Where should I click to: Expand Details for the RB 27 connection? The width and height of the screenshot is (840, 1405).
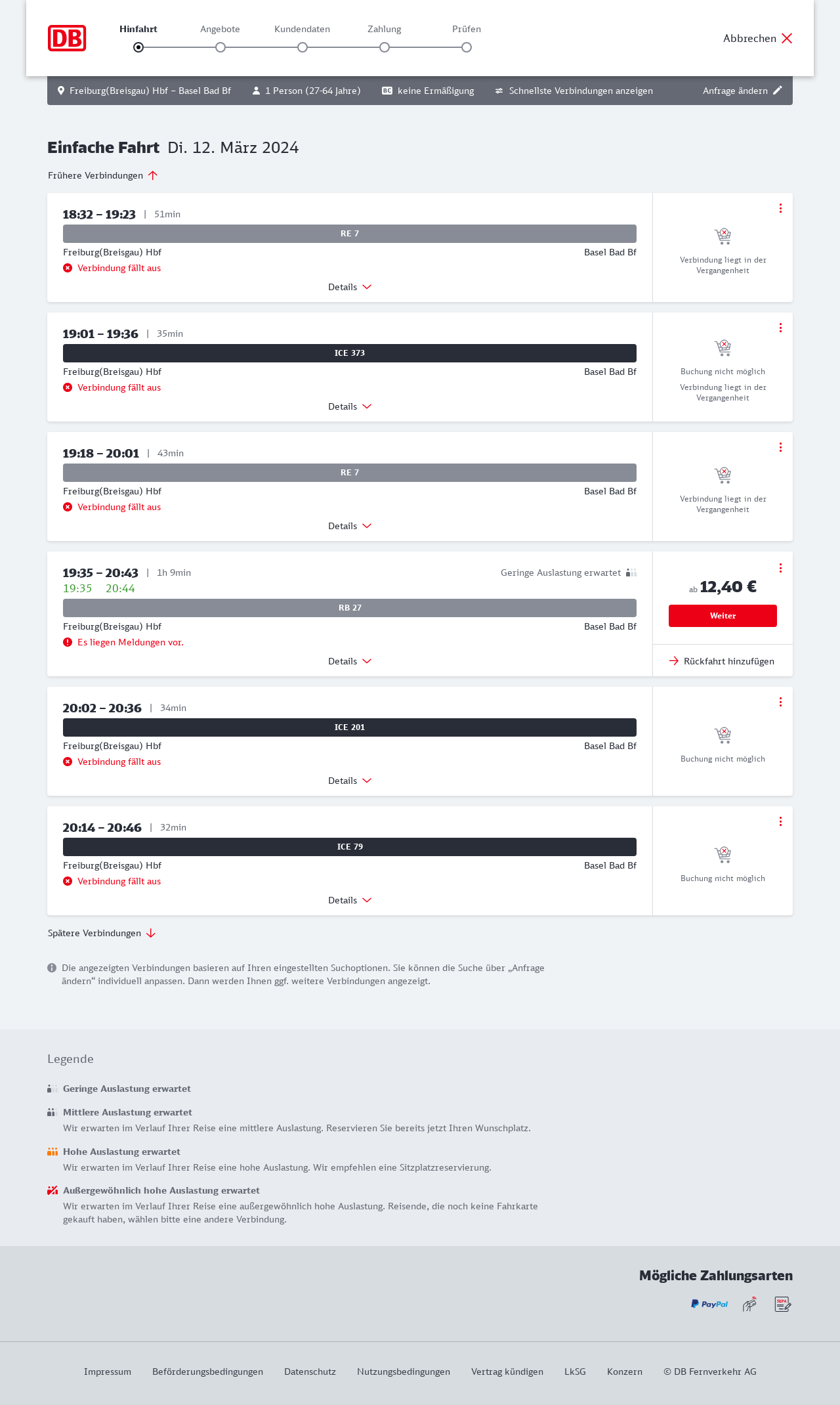[350, 661]
